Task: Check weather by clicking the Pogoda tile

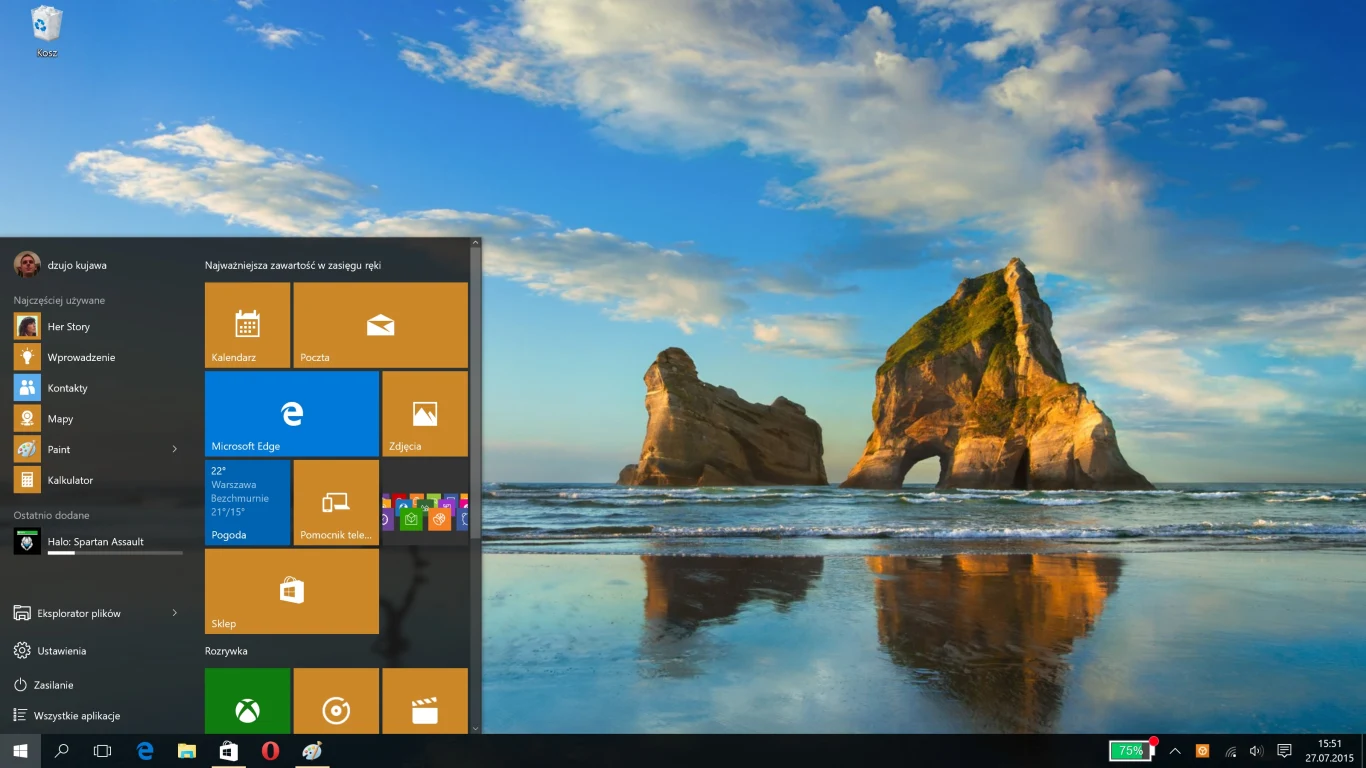Action: pos(247,502)
